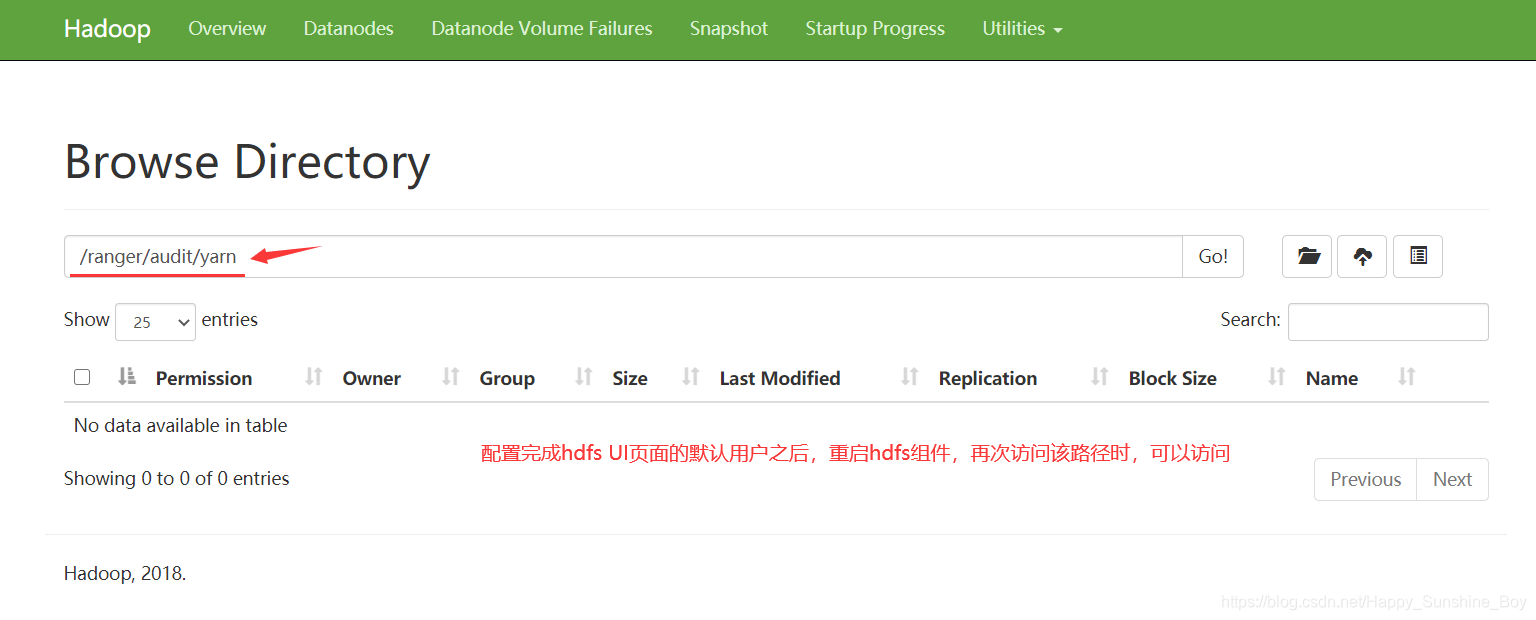Expand the Utilities menu
Screen dimensions: 1536x620
point(1021,29)
